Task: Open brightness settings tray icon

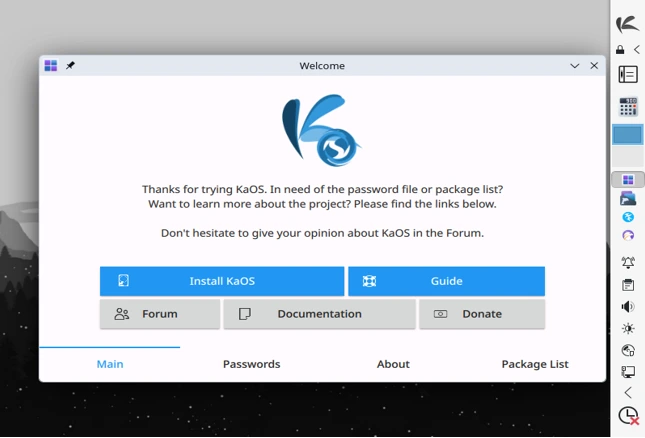Action: click(x=628, y=329)
